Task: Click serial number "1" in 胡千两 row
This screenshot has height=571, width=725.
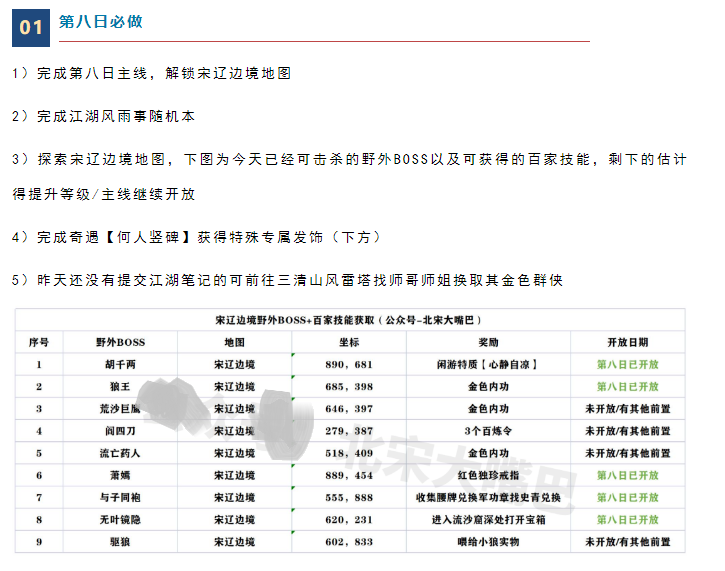Action: pos(39,364)
